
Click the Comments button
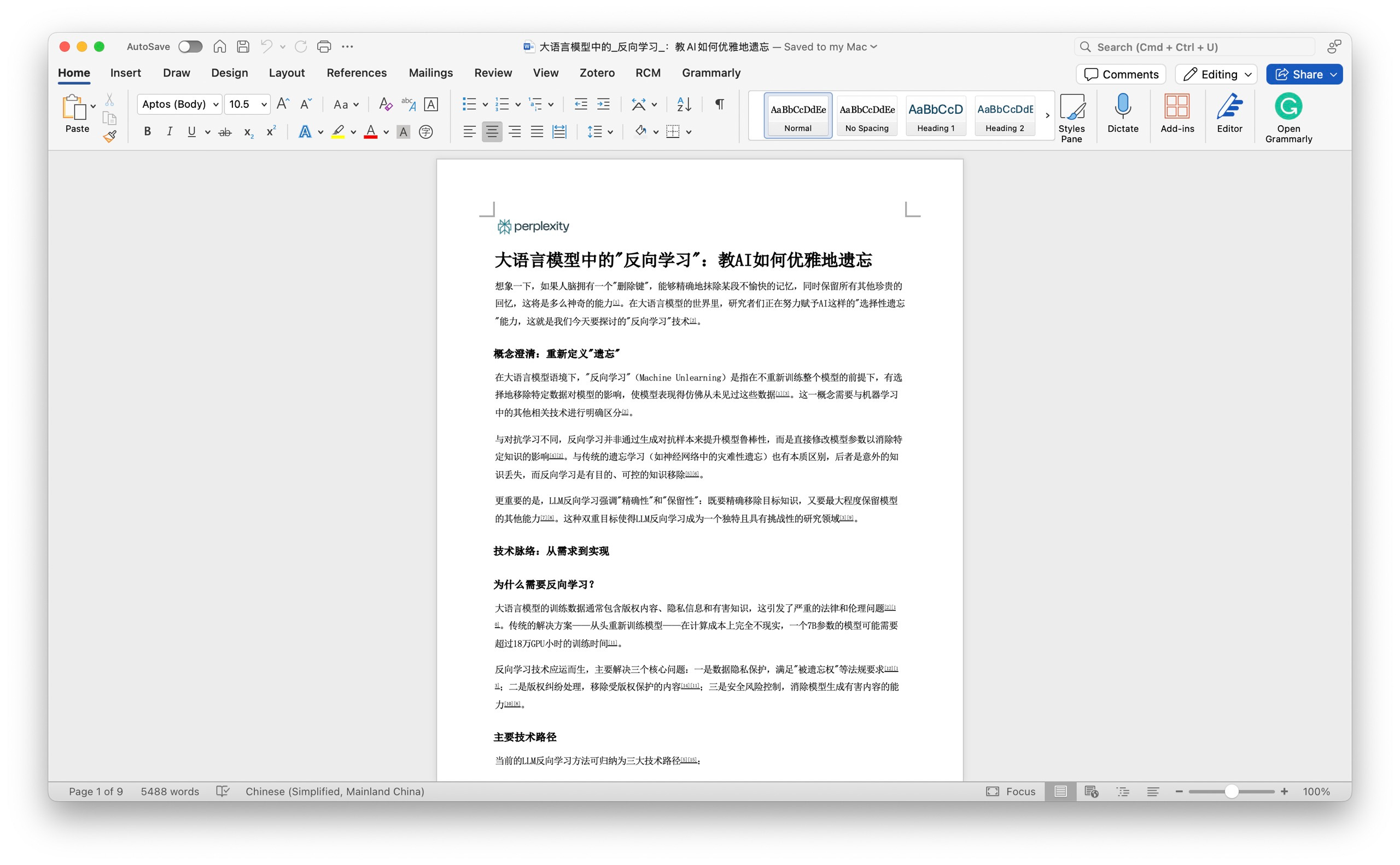coord(1121,74)
